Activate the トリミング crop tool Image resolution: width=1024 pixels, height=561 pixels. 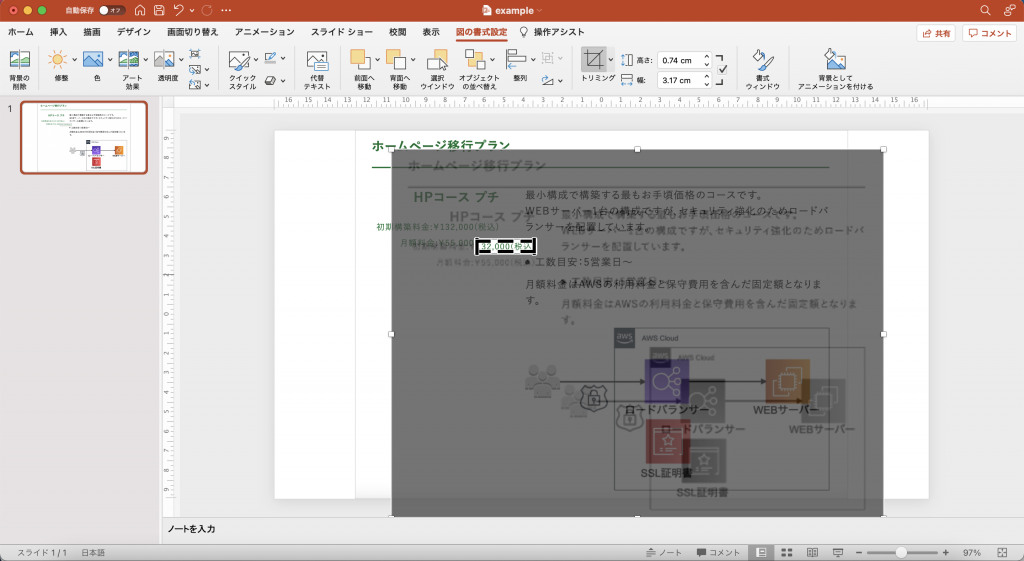tap(594, 59)
